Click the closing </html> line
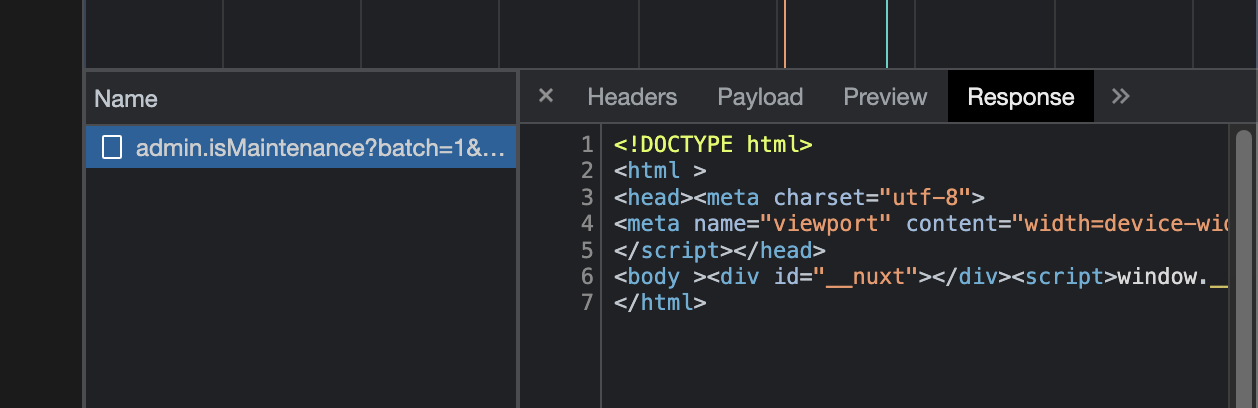This screenshot has width=1258, height=408. [660, 301]
